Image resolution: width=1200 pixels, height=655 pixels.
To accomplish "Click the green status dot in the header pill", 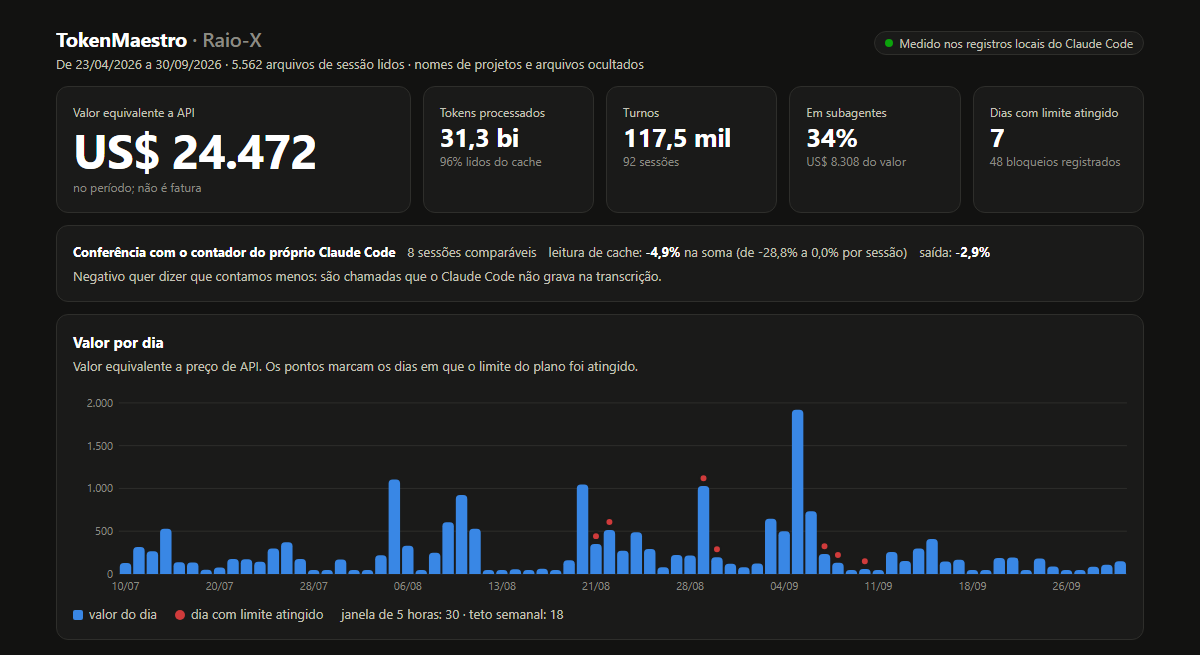I will coord(889,44).
